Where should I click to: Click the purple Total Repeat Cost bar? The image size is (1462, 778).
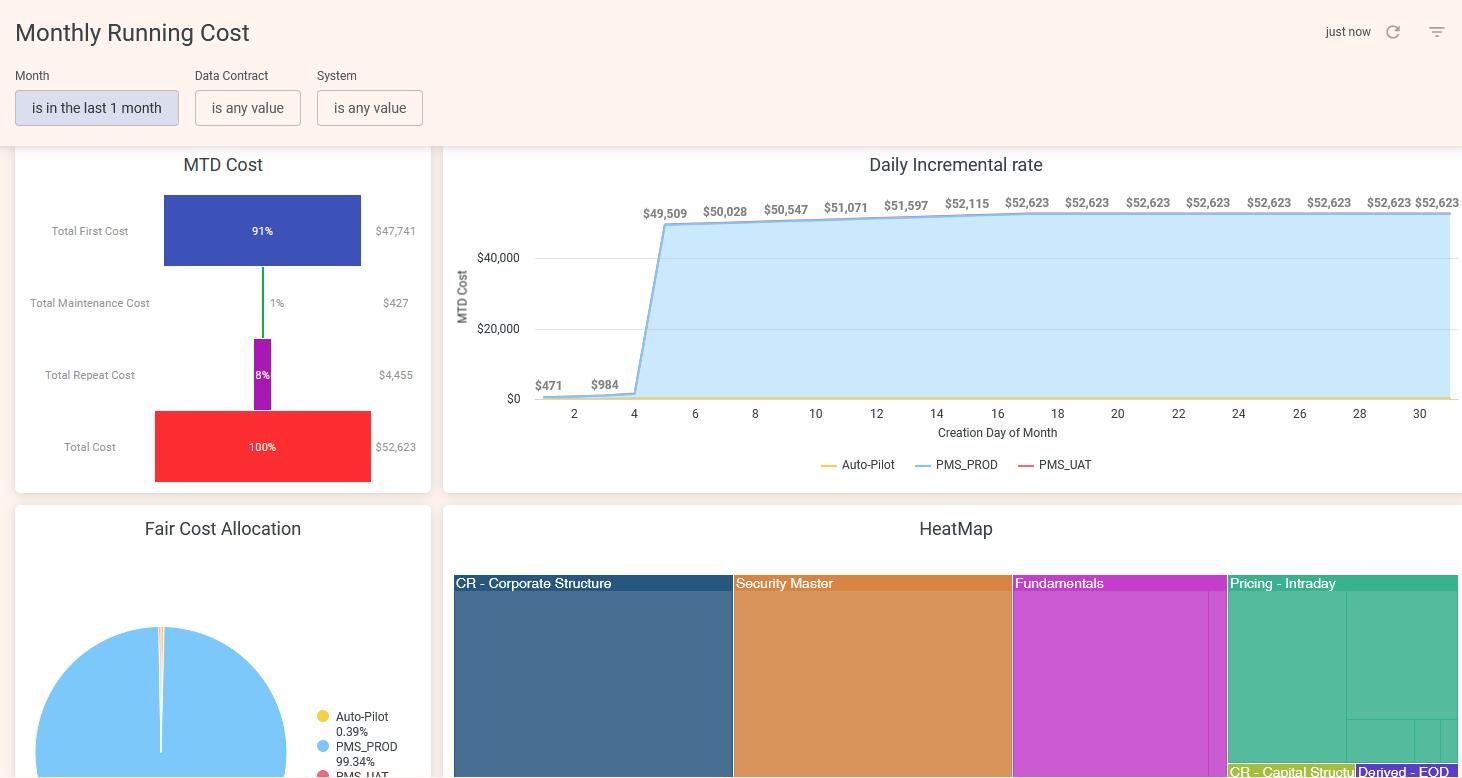262,375
